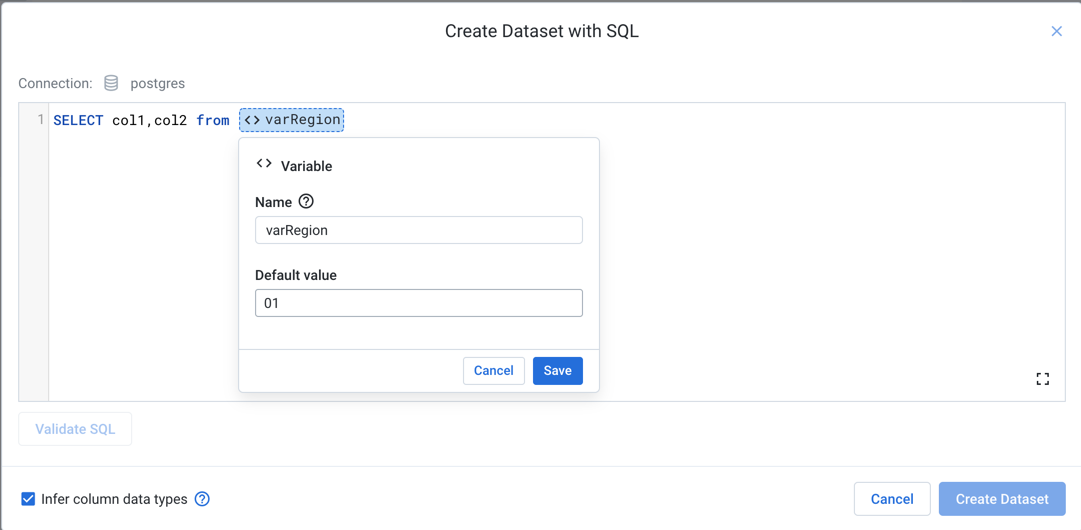The width and height of the screenshot is (1081, 530).
Task: Click the Name field containing varRegion
Action: [x=418, y=230]
